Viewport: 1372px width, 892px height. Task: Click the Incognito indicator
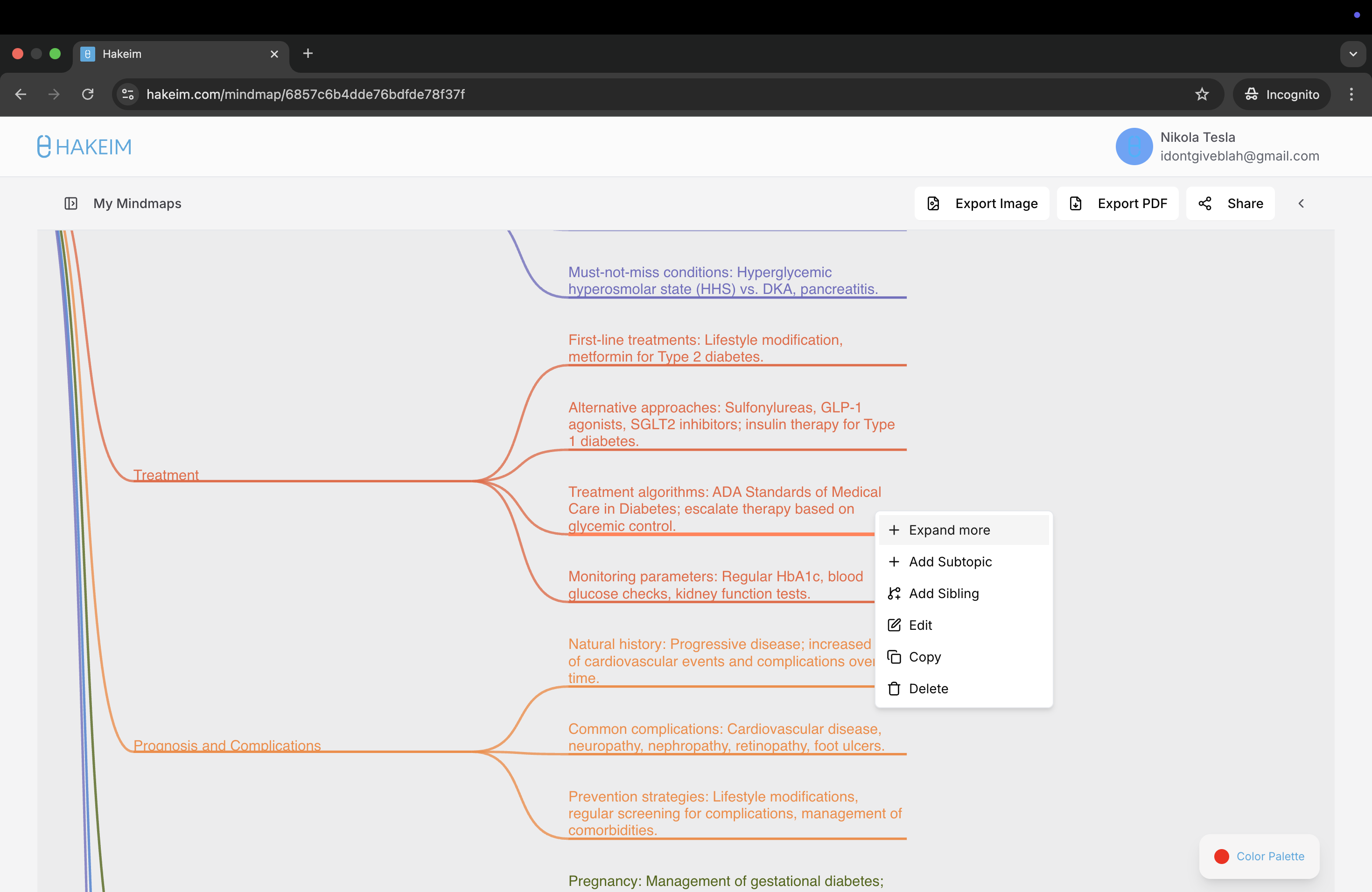(x=1281, y=95)
